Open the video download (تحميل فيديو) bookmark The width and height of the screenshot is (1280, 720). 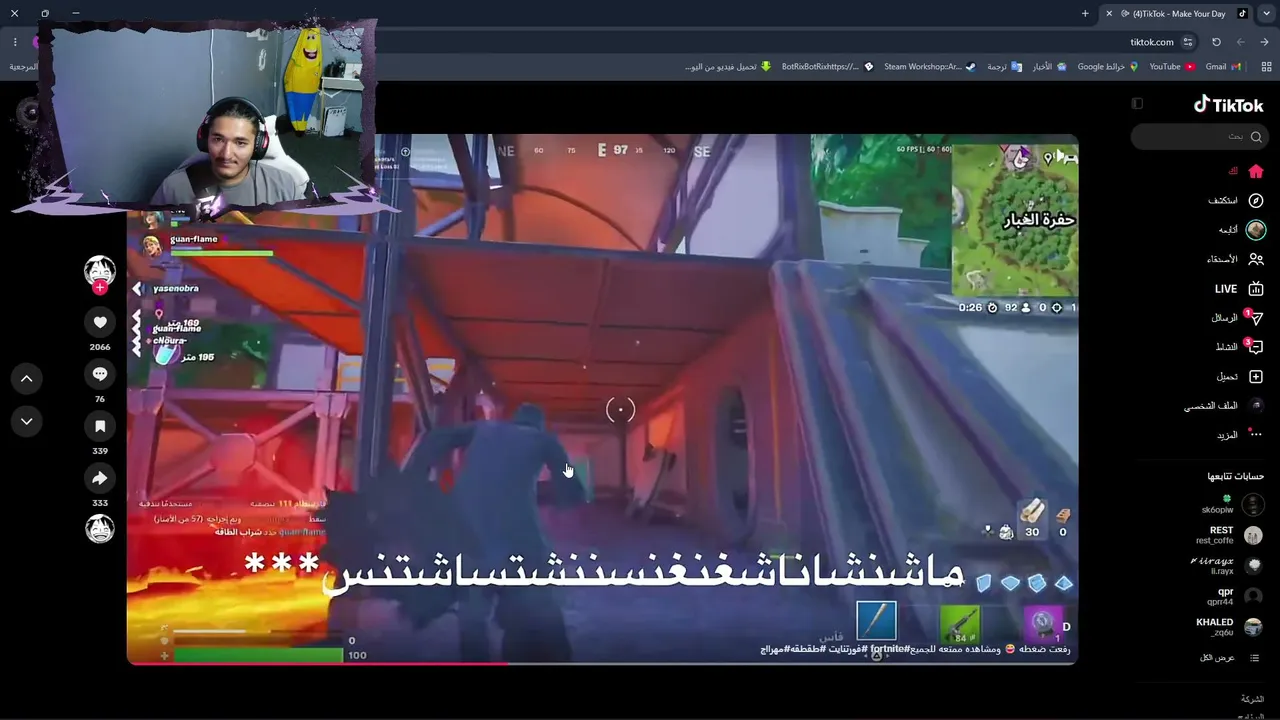[728, 67]
